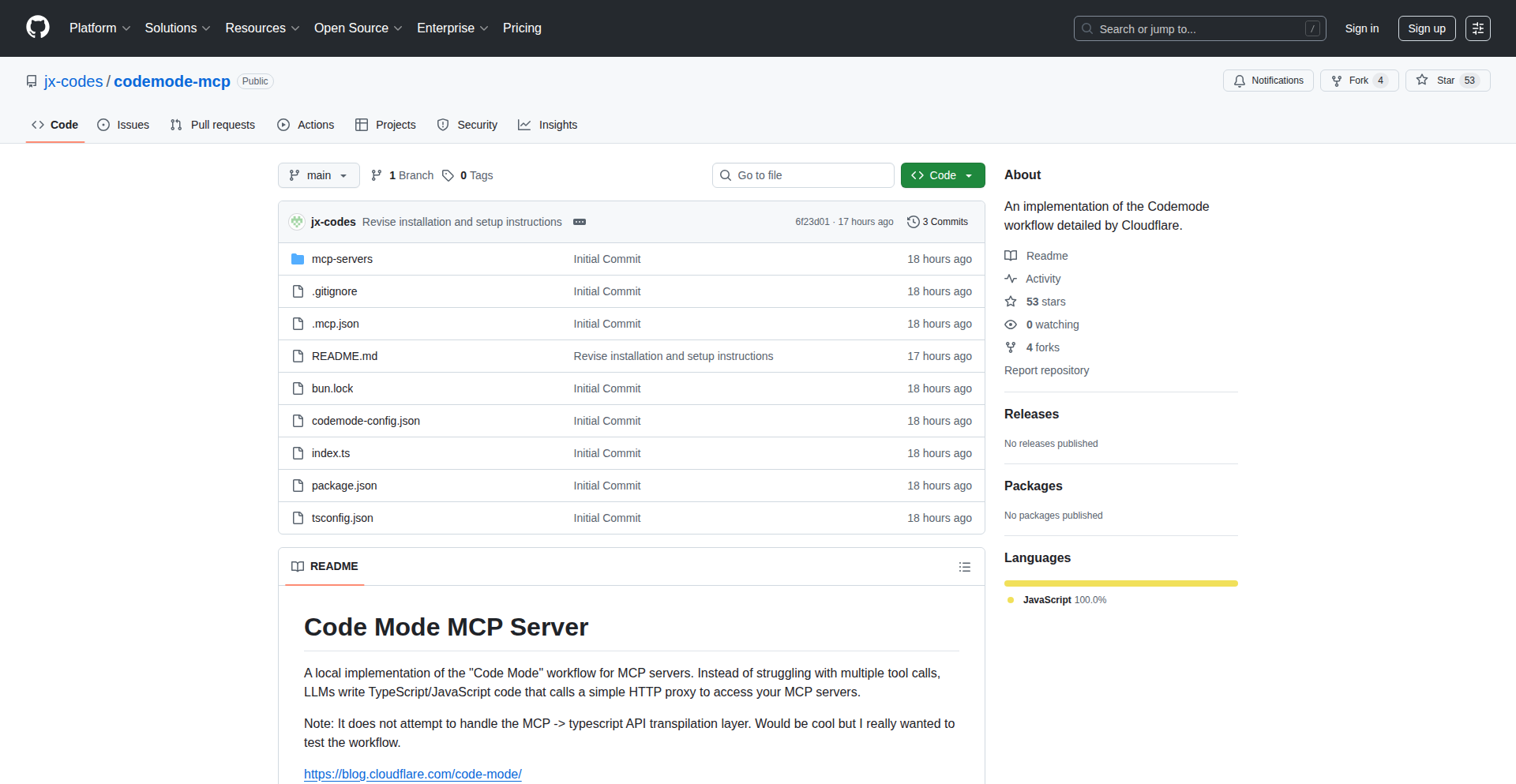This screenshot has width=1516, height=784.
Task: View the 1 Branch list
Action: tap(402, 175)
